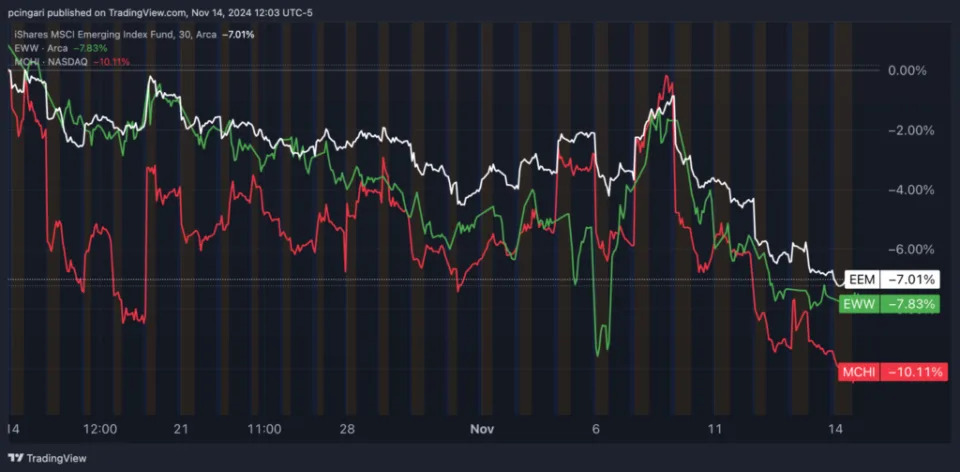Viewport: 960px width, 472px height.
Task: Select the red MCHI price label
Action: tap(891, 372)
